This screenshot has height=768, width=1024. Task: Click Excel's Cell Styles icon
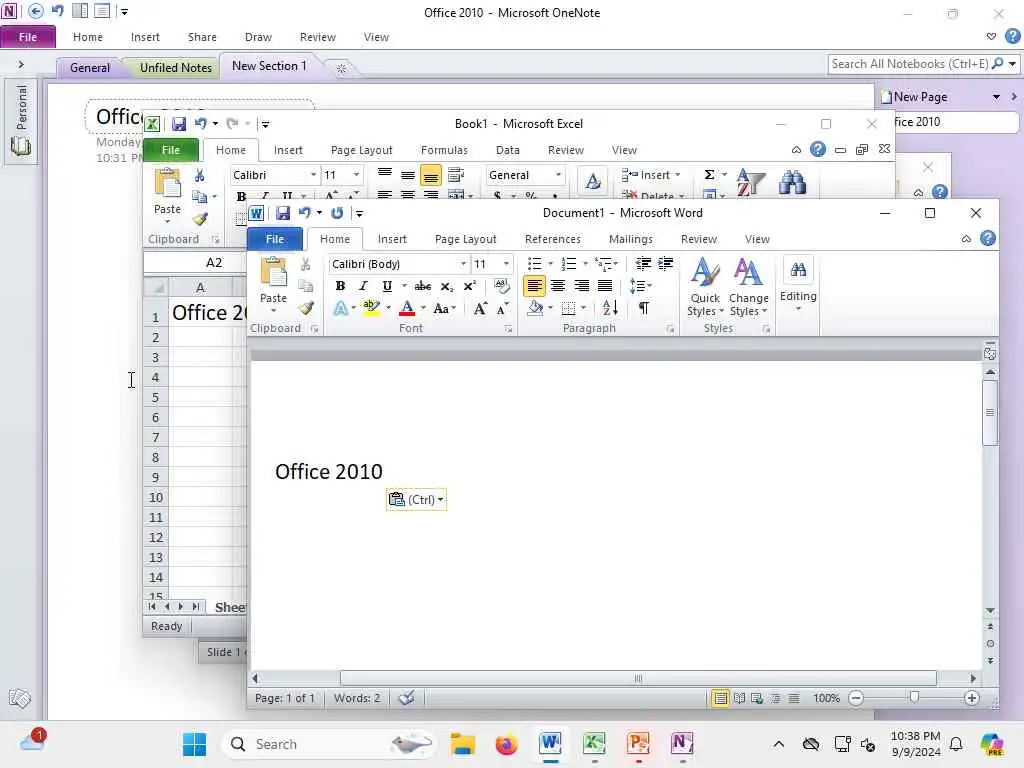593,181
